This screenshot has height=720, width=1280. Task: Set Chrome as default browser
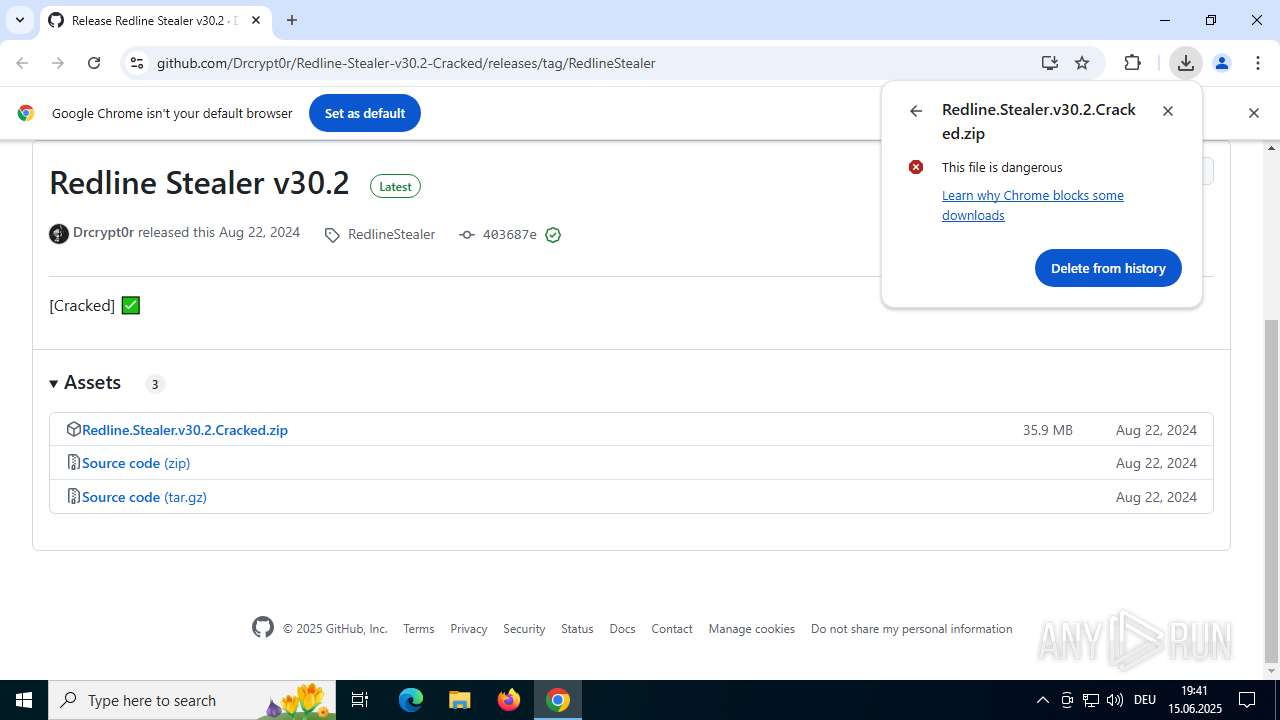364,113
